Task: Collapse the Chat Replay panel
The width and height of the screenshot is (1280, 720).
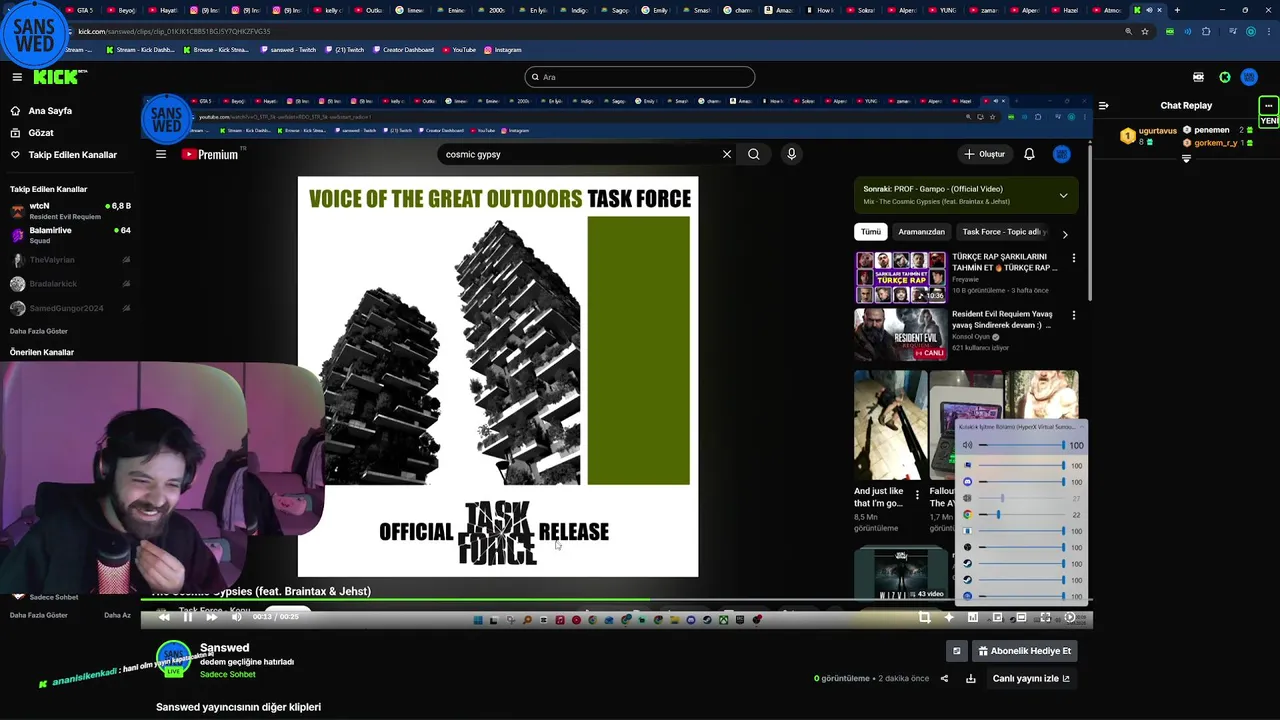Action: (1103, 105)
